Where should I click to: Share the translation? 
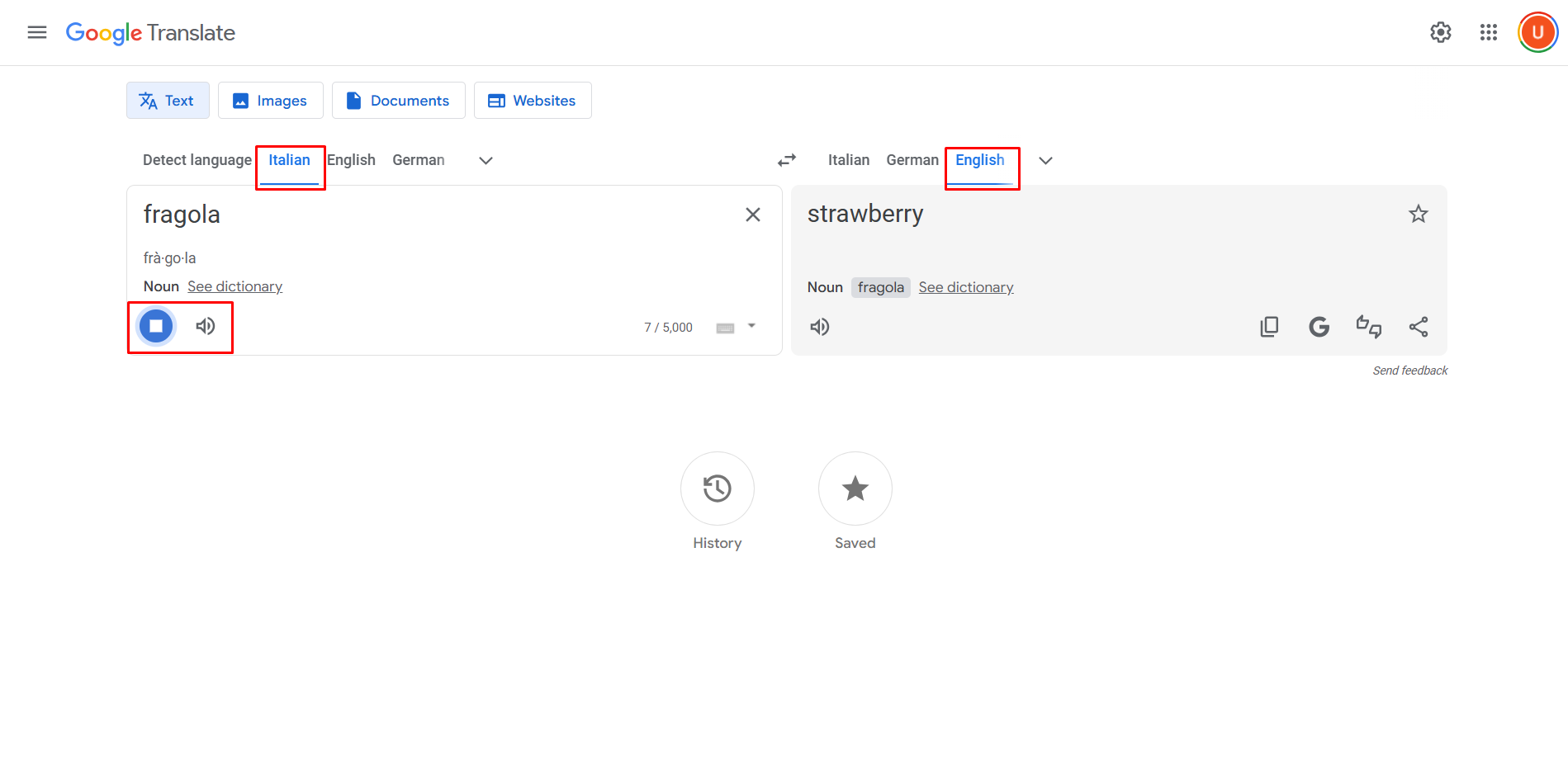1419,326
